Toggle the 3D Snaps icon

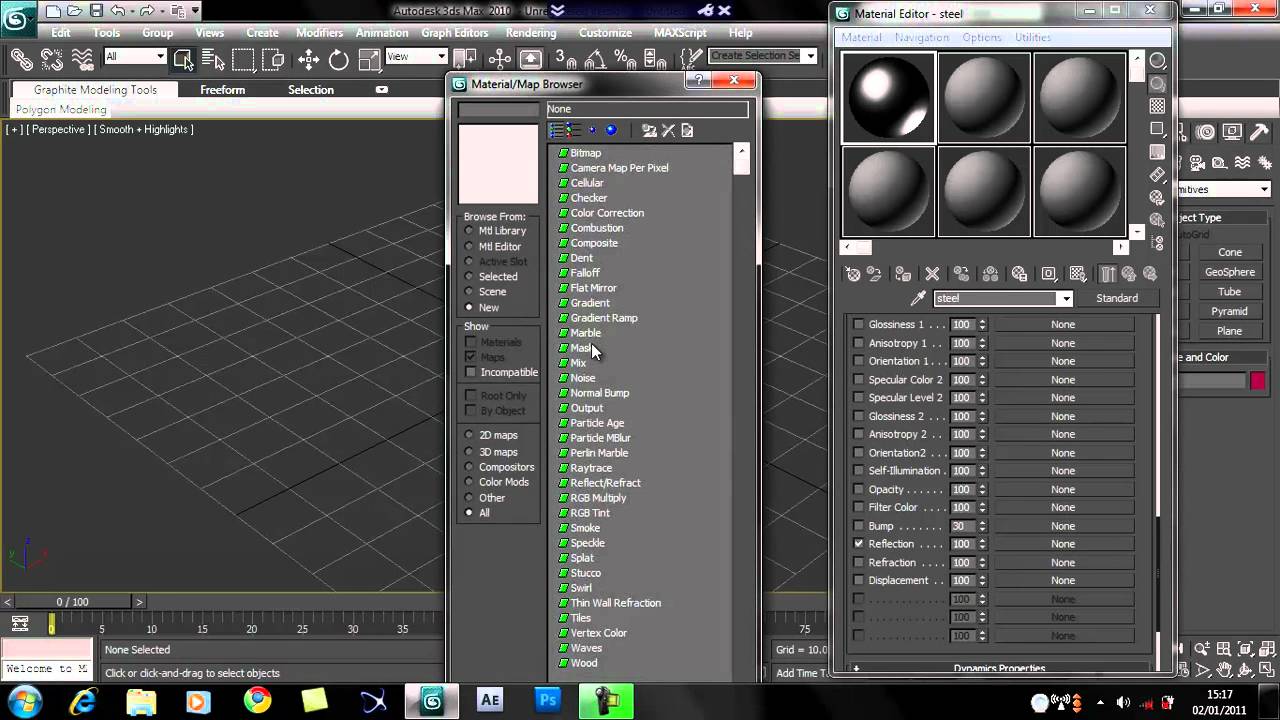click(x=566, y=59)
